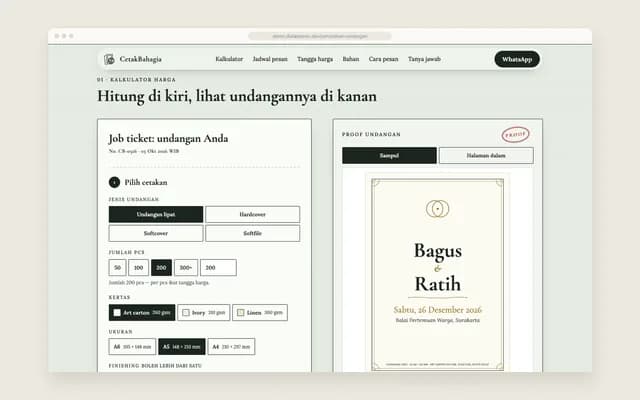This screenshot has width=640, height=400.
Task: Click date text 'Sabtu, 26 Desember 2026'
Action: pos(438,310)
